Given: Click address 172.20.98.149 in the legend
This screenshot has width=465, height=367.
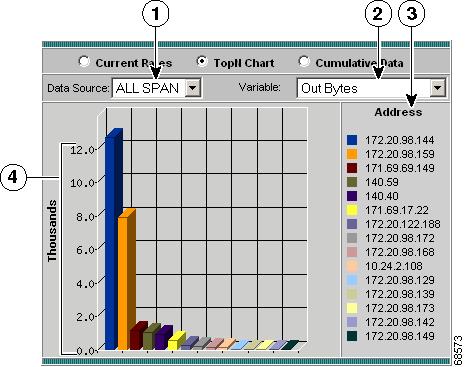Looking at the screenshot, I should coord(400,336).
